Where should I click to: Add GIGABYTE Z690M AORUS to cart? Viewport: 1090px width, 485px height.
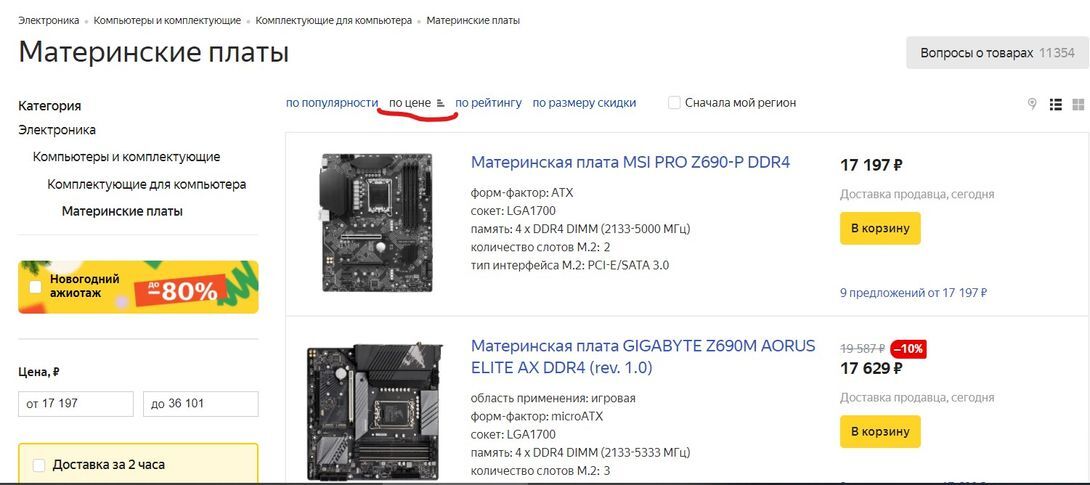coord(879,431)
